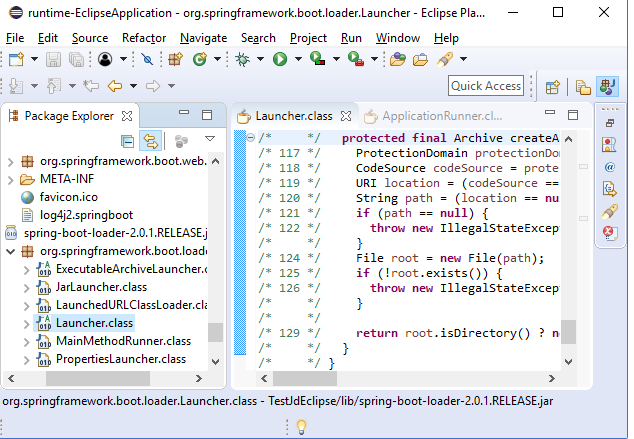Open the Navigate menu

coord(203,38)
